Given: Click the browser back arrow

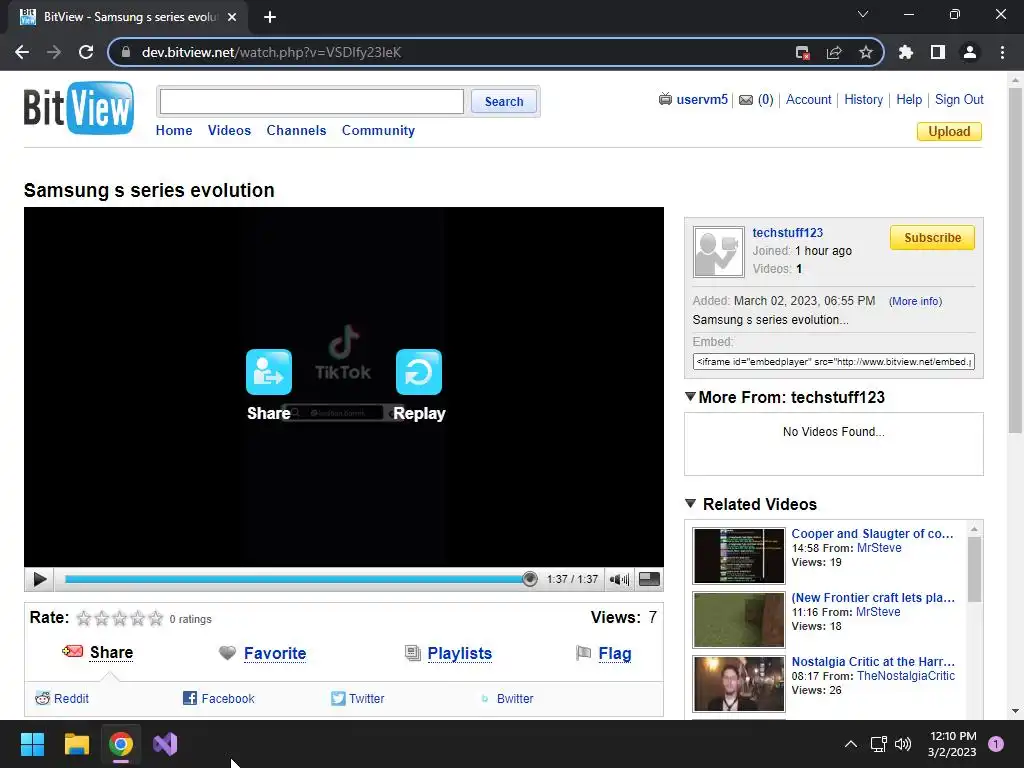Looking at the screenshot, I should (22, 52).
